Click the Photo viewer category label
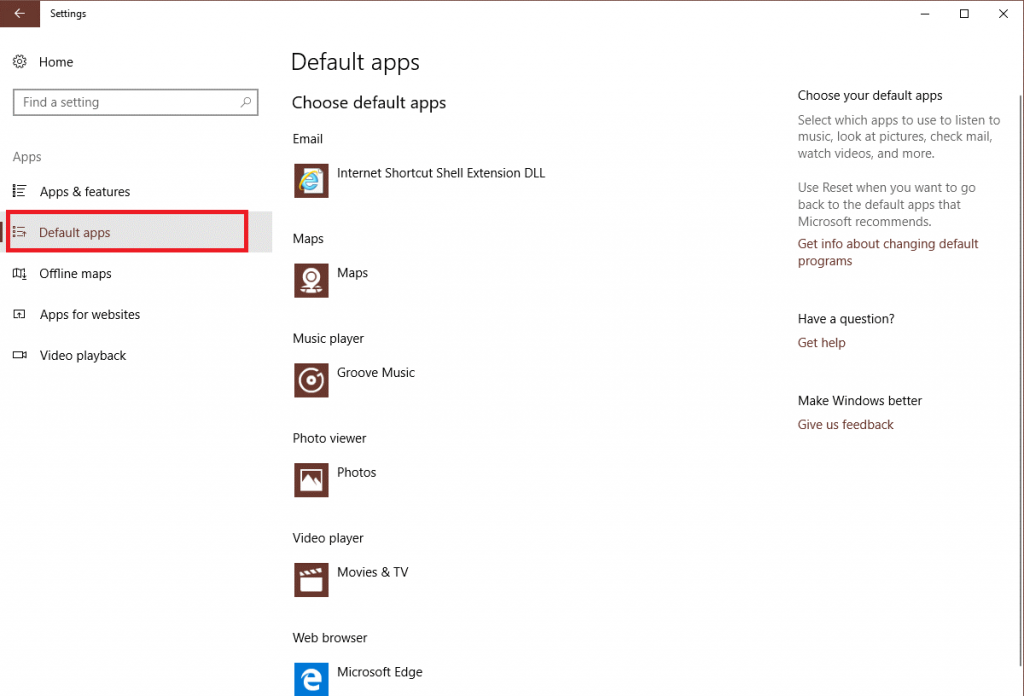 point(329,438)
